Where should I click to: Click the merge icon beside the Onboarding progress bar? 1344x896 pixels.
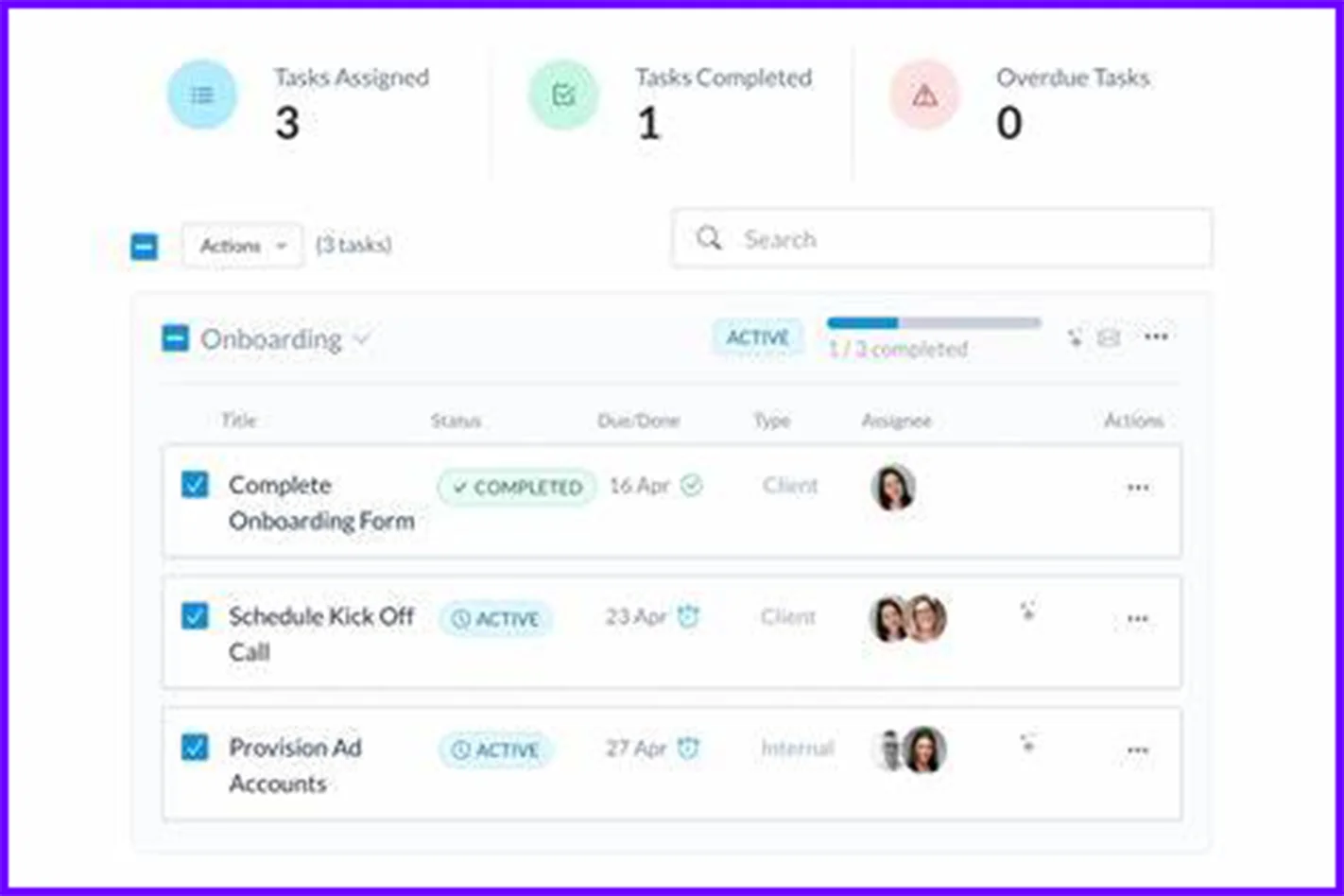pyautogui.click(x=1076, y=336)
